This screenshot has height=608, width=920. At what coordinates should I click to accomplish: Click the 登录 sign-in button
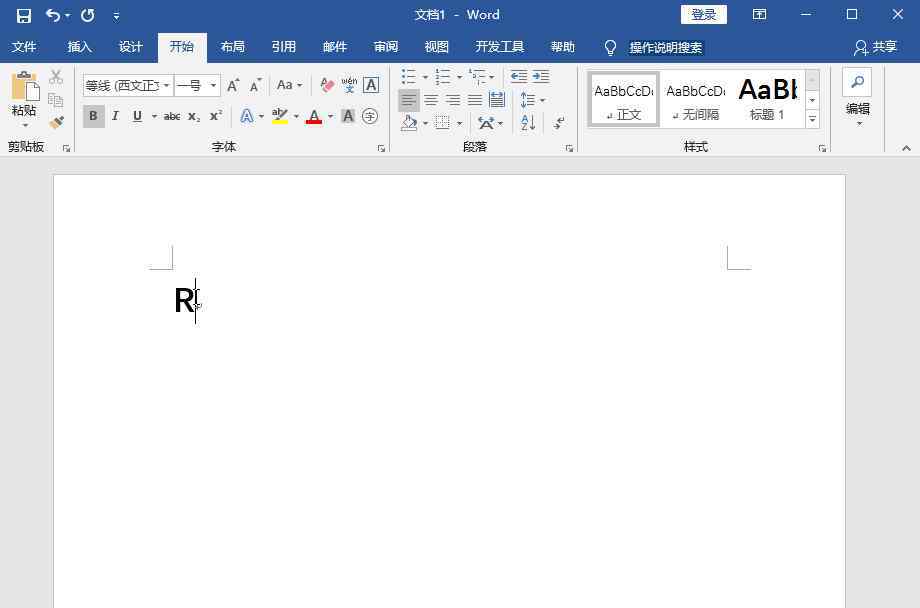tap(704, 15)
